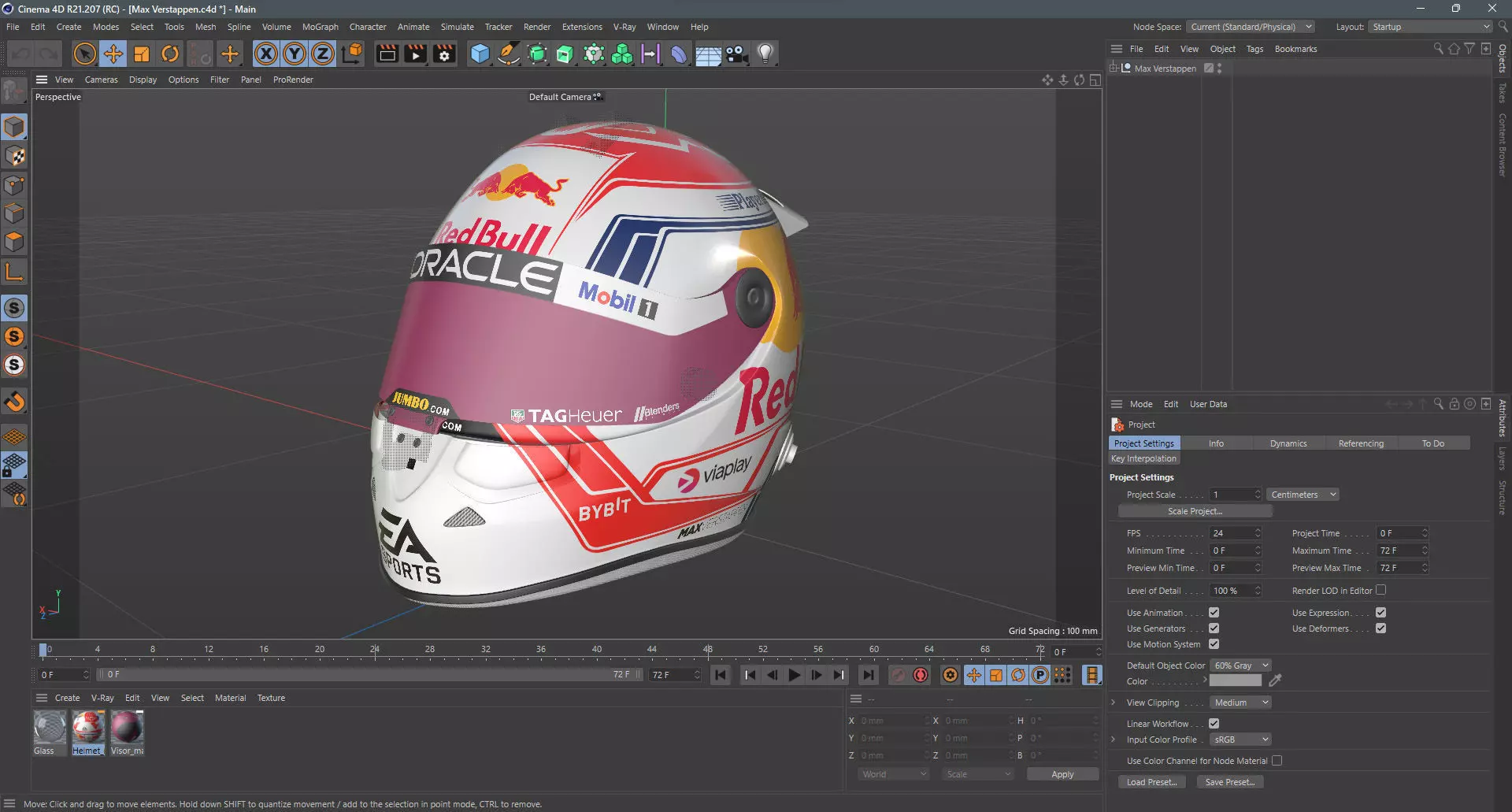Click Render View clapperboard icon
The image size is (1512, 812).
387,54
